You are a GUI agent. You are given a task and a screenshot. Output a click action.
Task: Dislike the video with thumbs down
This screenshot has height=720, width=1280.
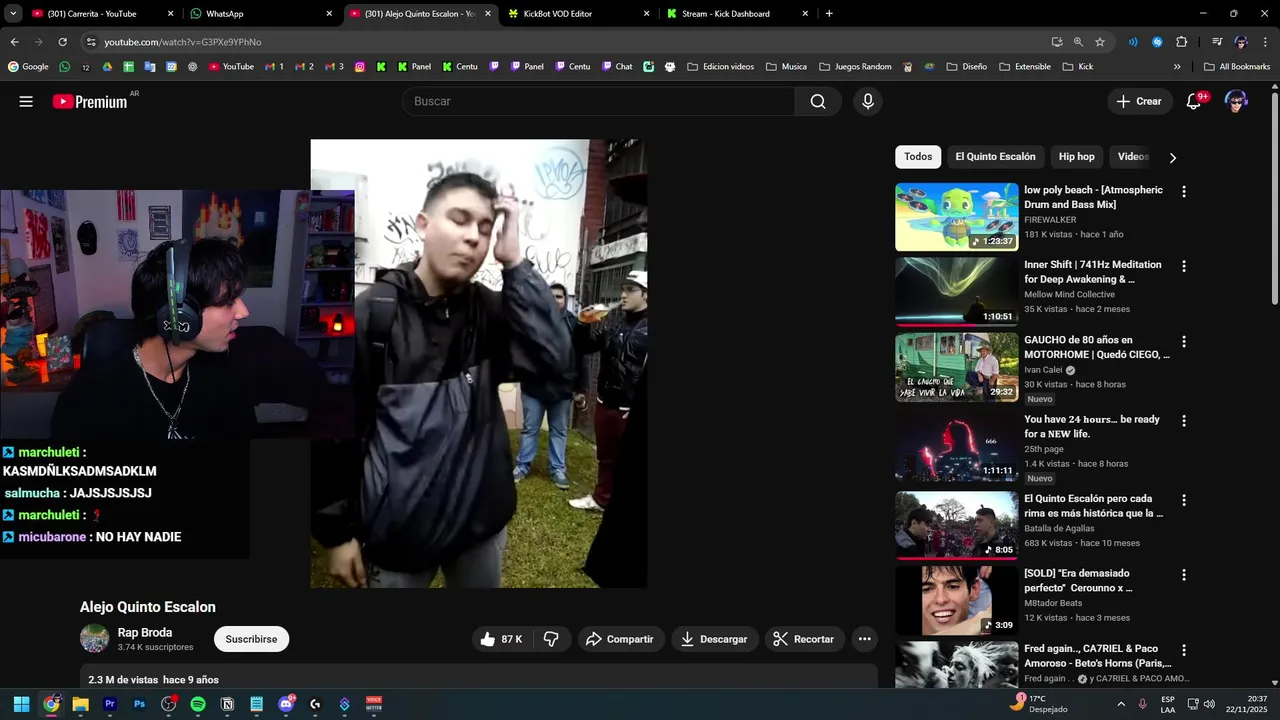point(552,639)
